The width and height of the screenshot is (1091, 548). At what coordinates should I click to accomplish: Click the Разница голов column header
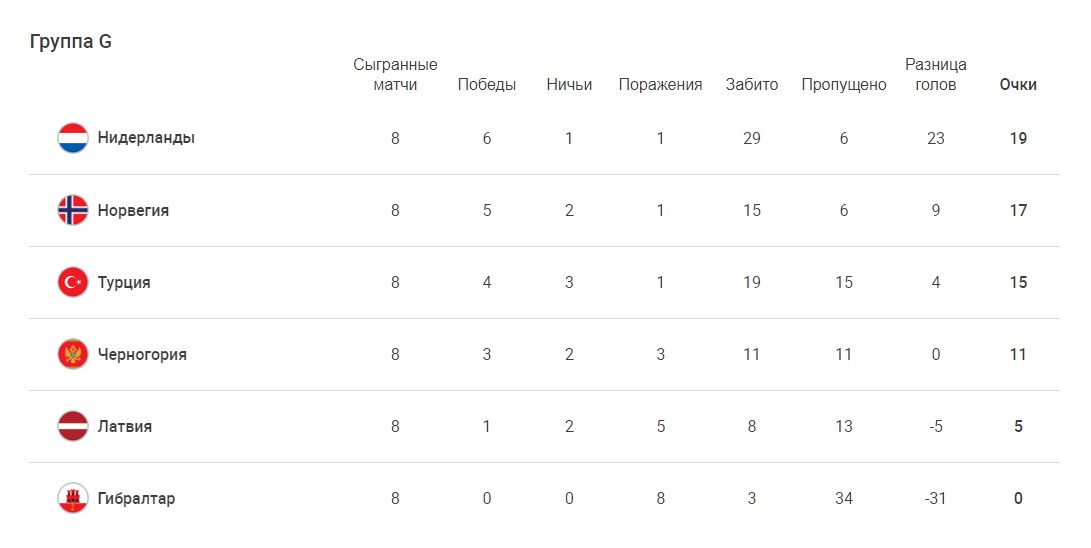(936, 75)
